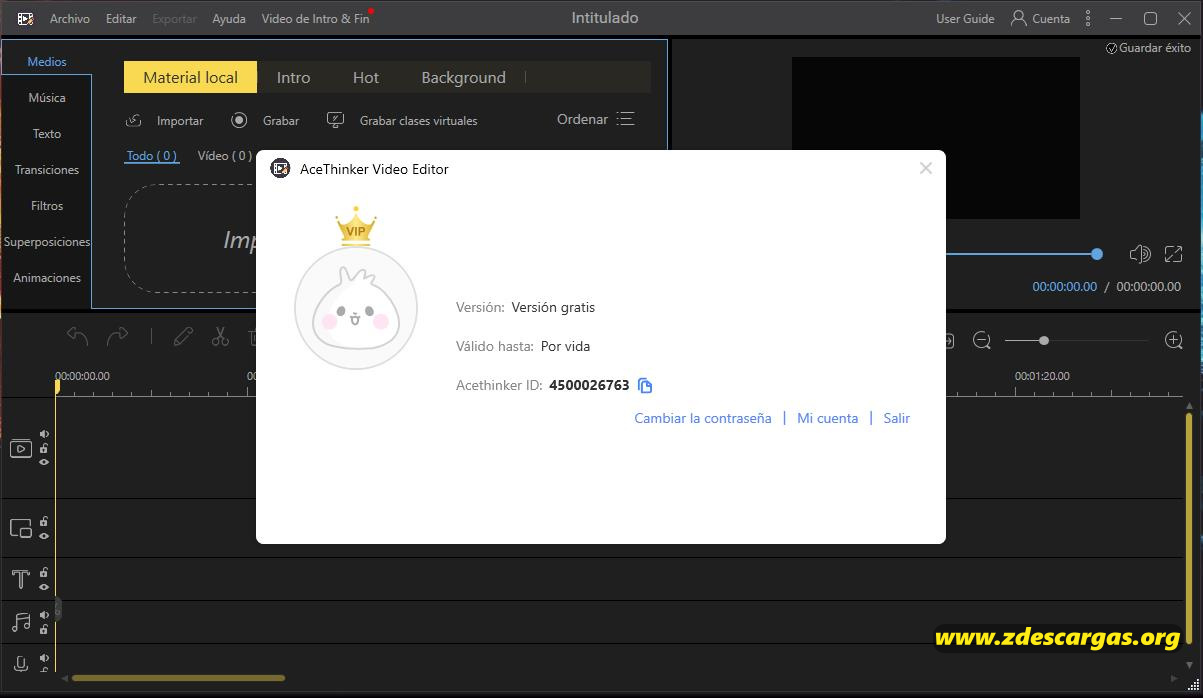The height and width of the screenshot is (698, 1203).
Task: Mute the video track audio
Action: click(44, 434)
